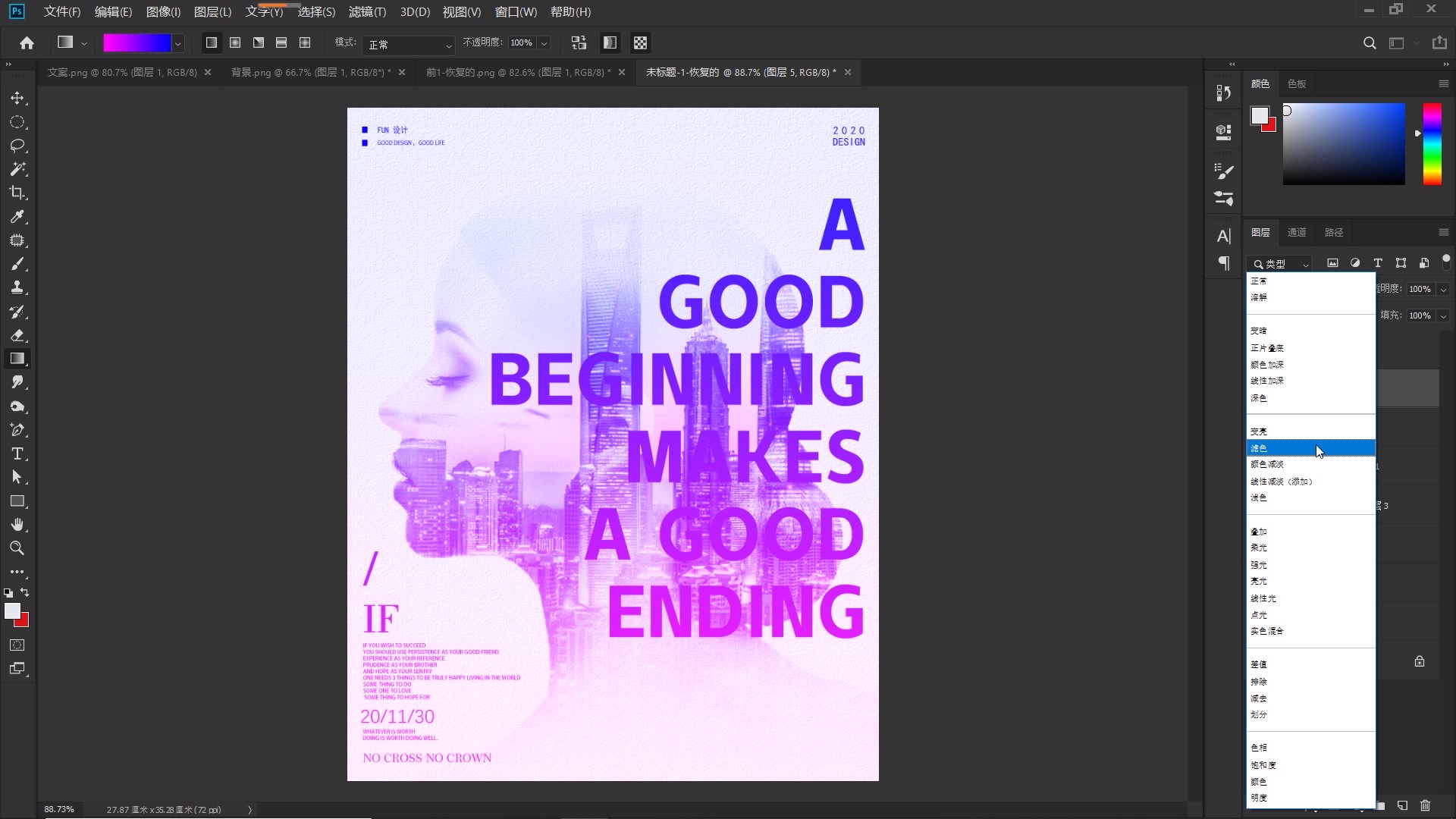The width and height of the screenshot is (1456, 819).
Task: Select the Eyedropper tool
Action: [17, 217]
